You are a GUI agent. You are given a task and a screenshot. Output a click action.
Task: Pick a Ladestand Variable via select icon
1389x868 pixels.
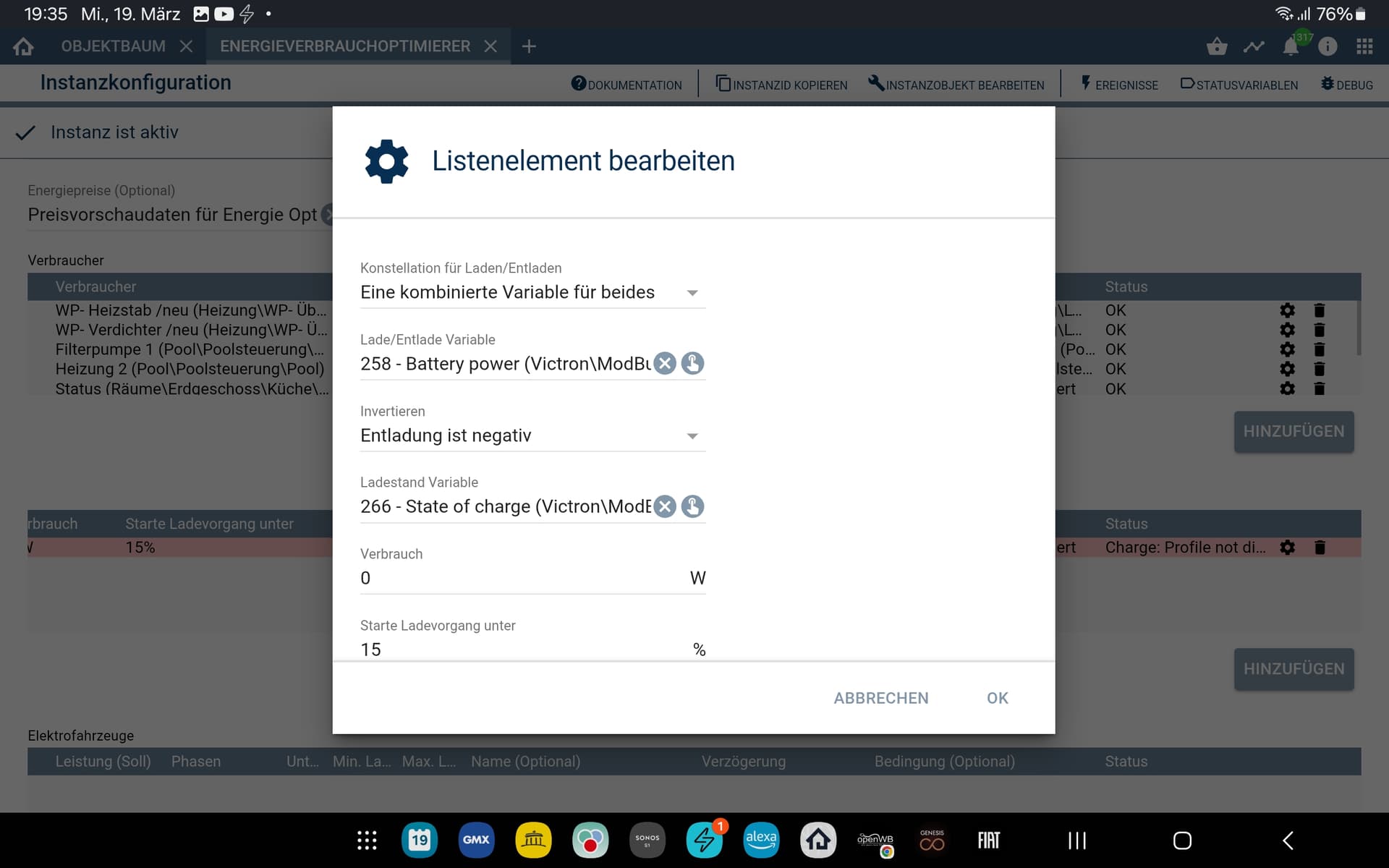[x=692, y=506]
